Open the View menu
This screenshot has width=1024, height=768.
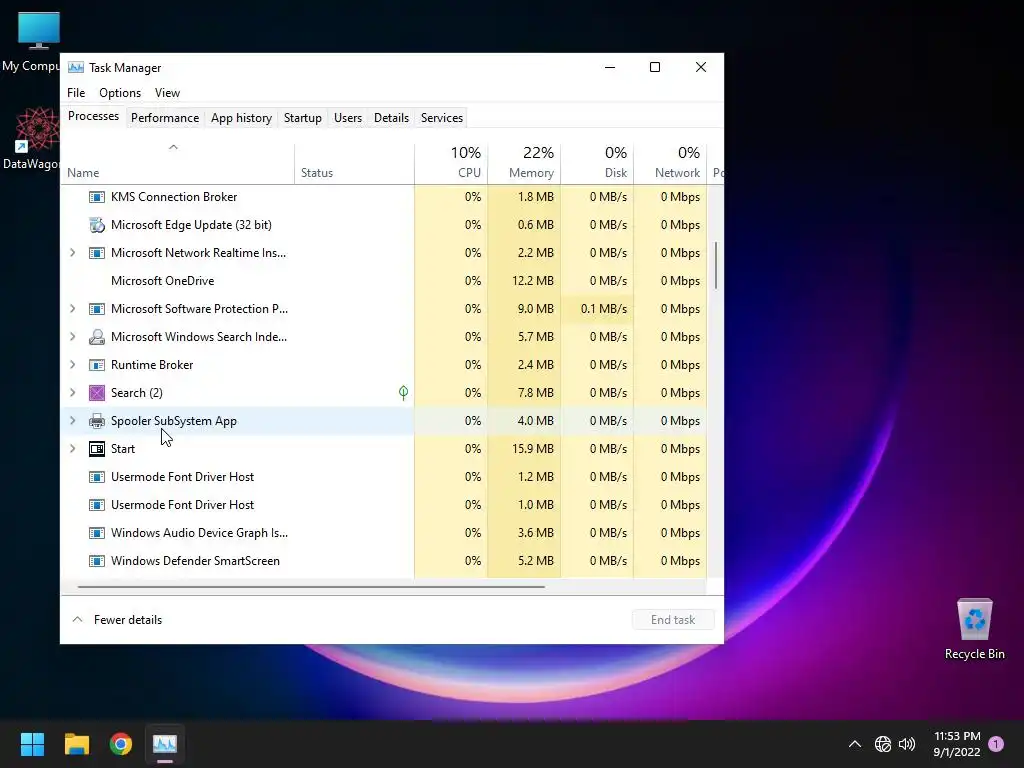(x=167, y=93)
